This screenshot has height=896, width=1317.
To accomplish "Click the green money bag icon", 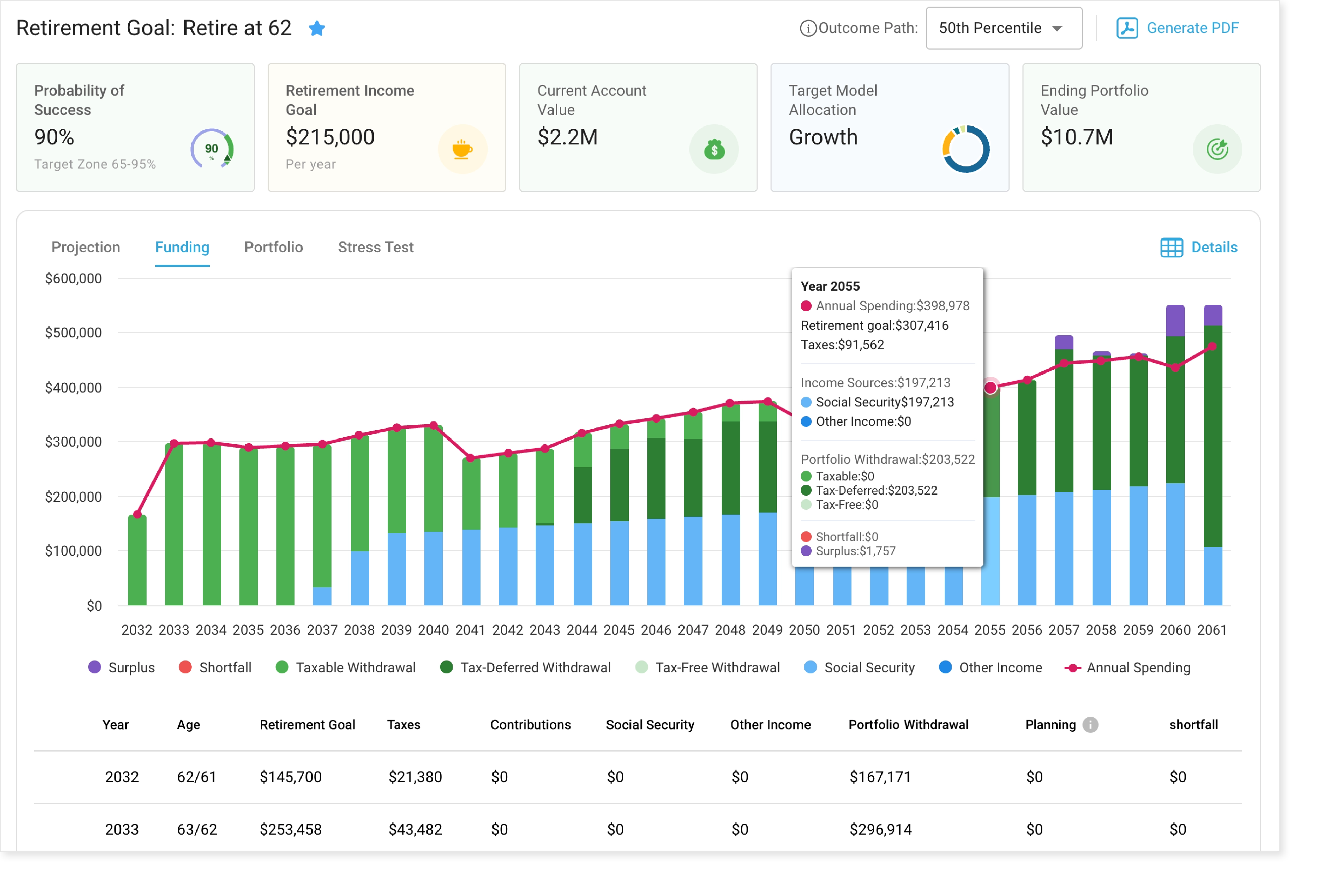I will click(x=714, y=150).
